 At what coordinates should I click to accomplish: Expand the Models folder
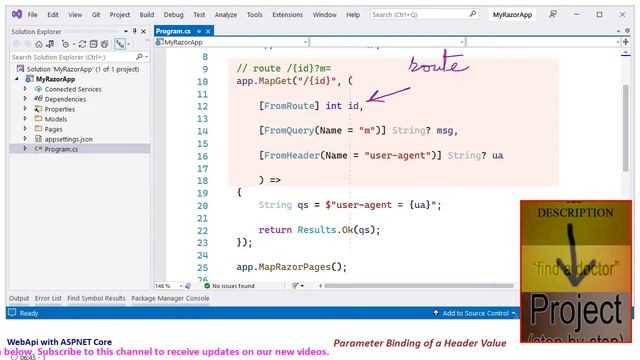click(25, 119)
